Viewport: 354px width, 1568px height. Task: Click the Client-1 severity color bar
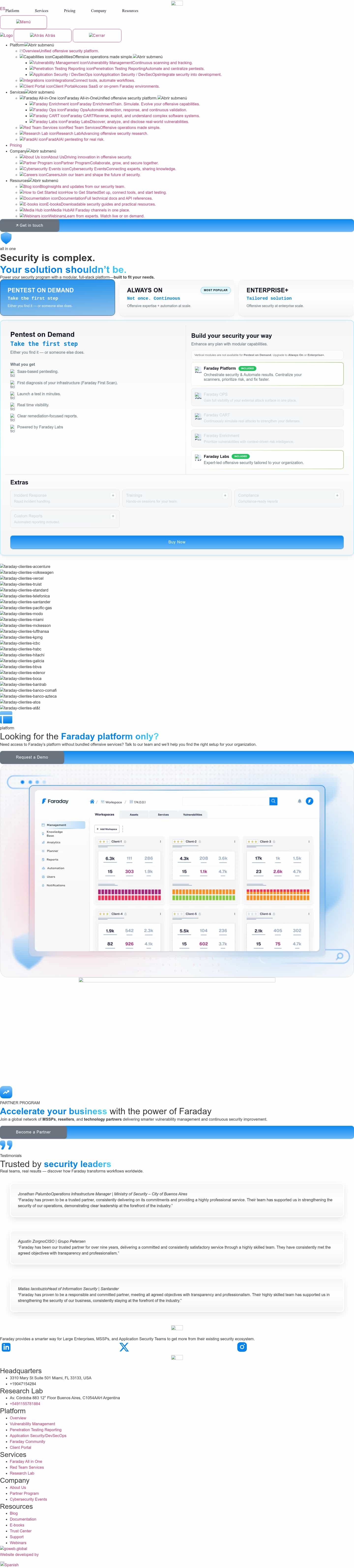129,895
